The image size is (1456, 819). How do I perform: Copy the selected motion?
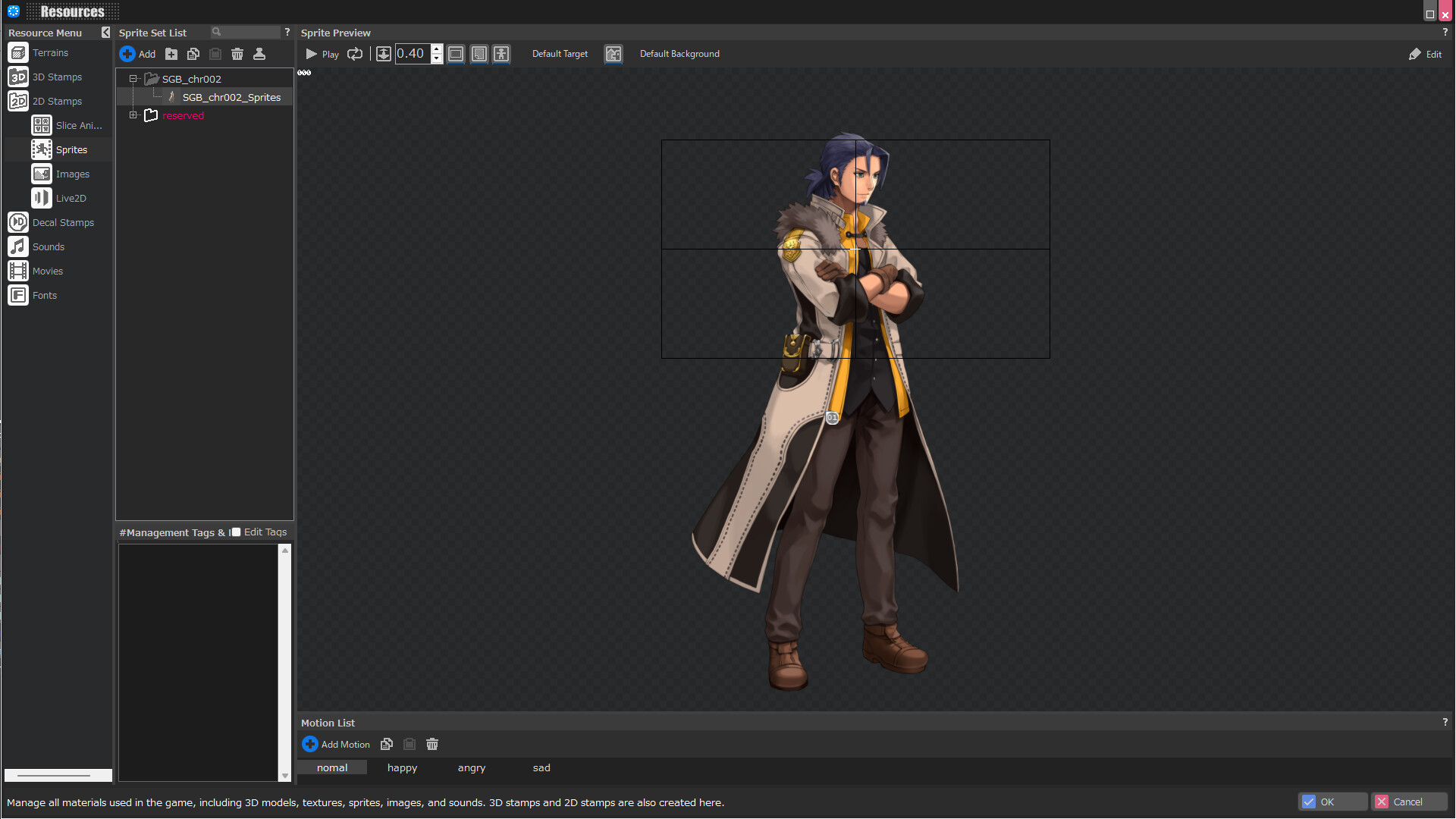click(x=387, y=745)
